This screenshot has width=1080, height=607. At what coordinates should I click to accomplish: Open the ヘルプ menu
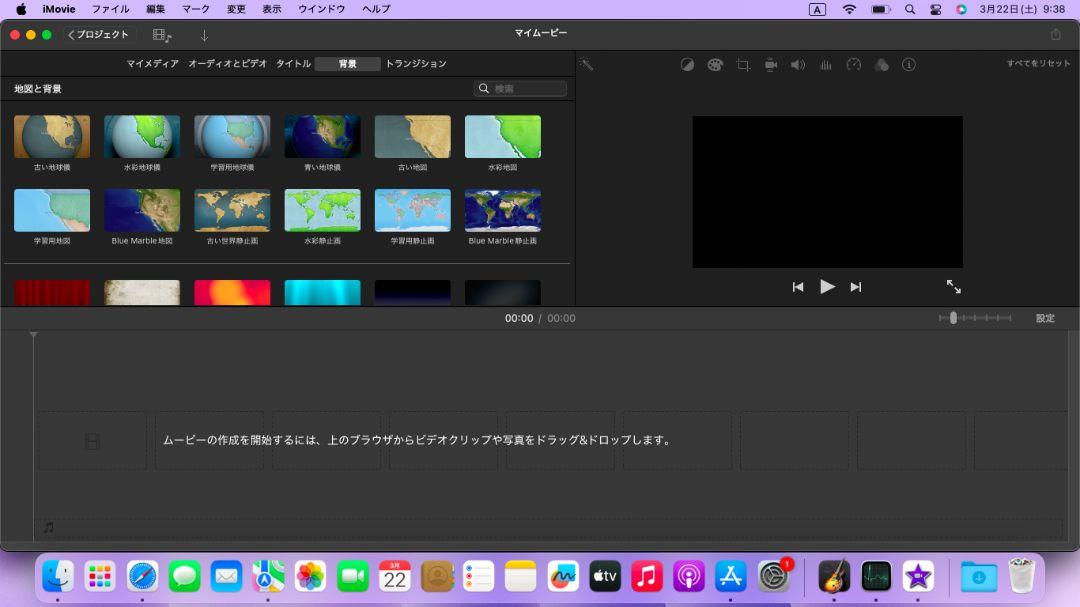(x=376, y=9)
